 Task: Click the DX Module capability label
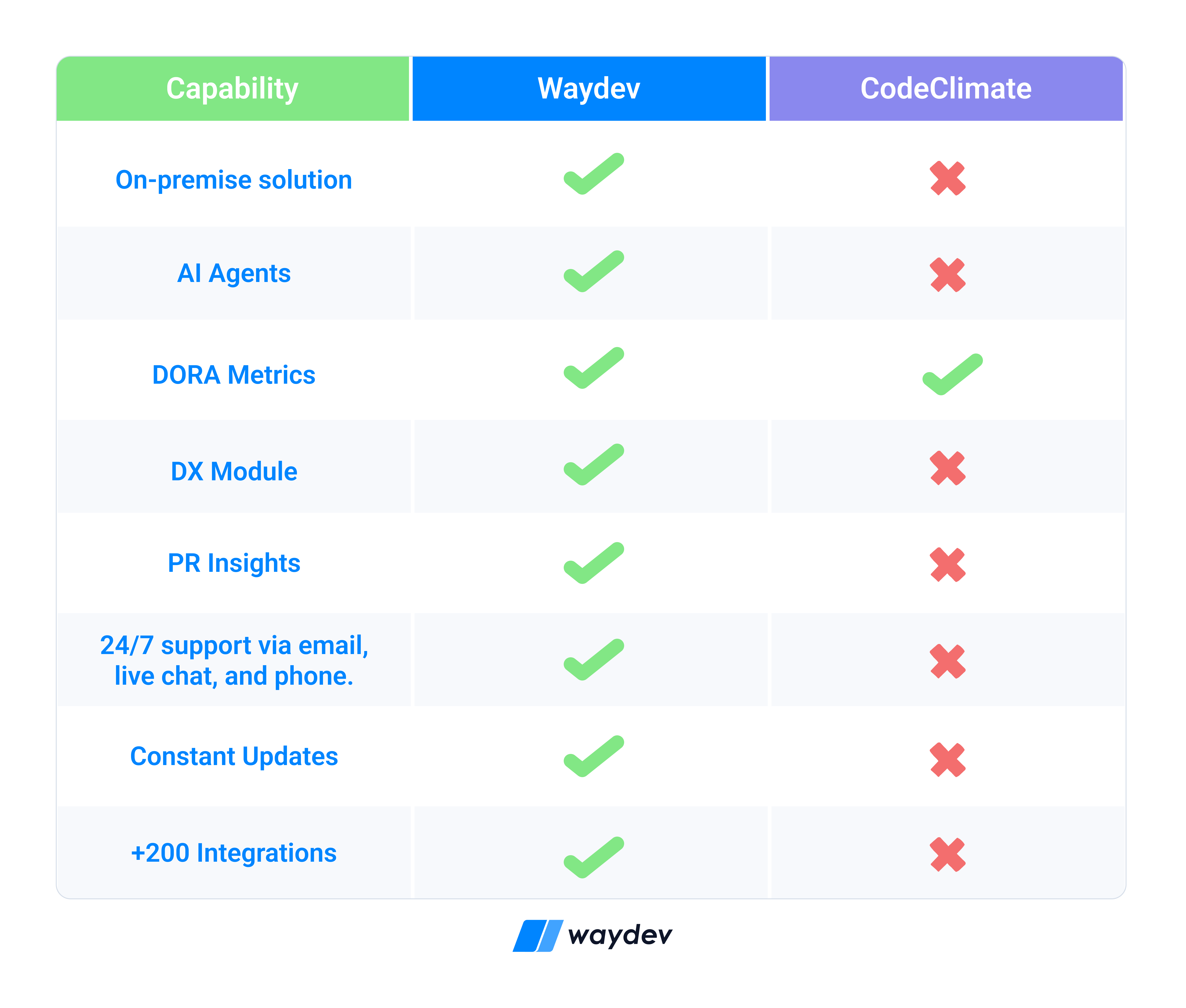234,471
